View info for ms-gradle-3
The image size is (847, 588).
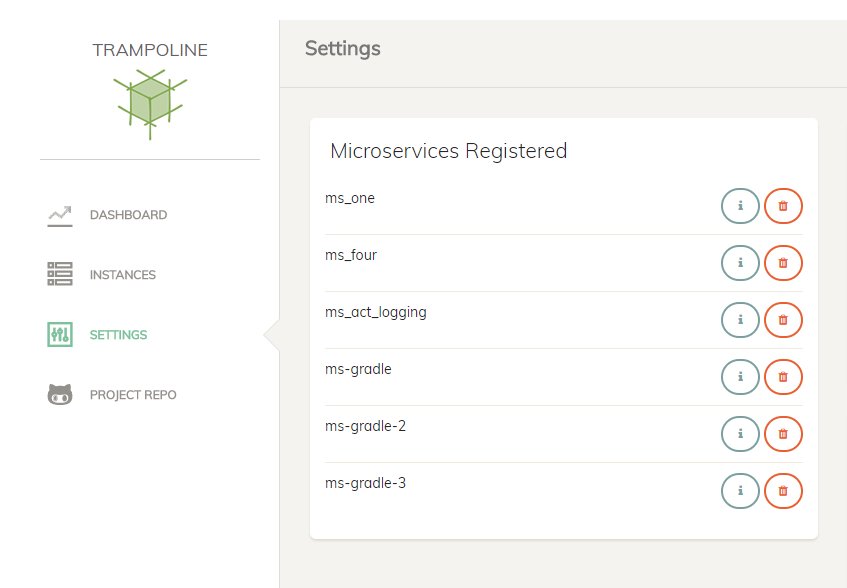(x=740, y=491)
